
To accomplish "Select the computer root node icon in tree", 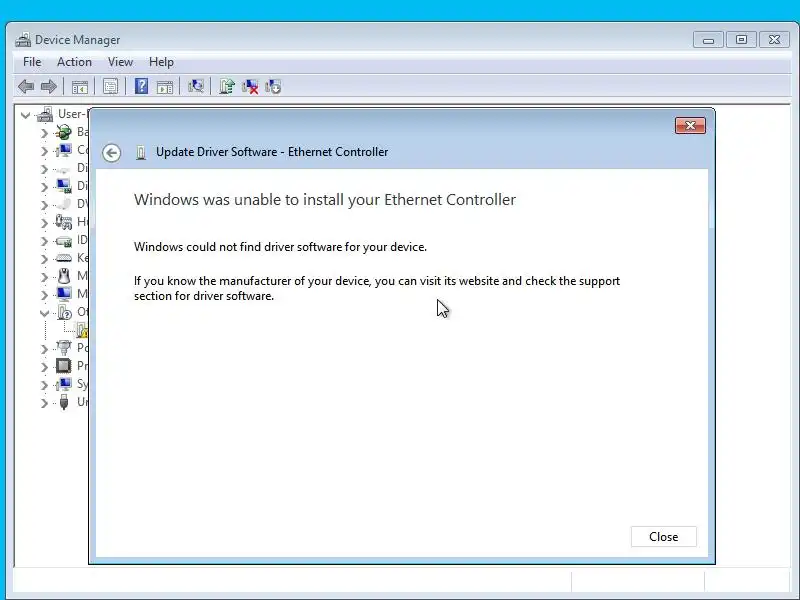I will tap(45, 114).
